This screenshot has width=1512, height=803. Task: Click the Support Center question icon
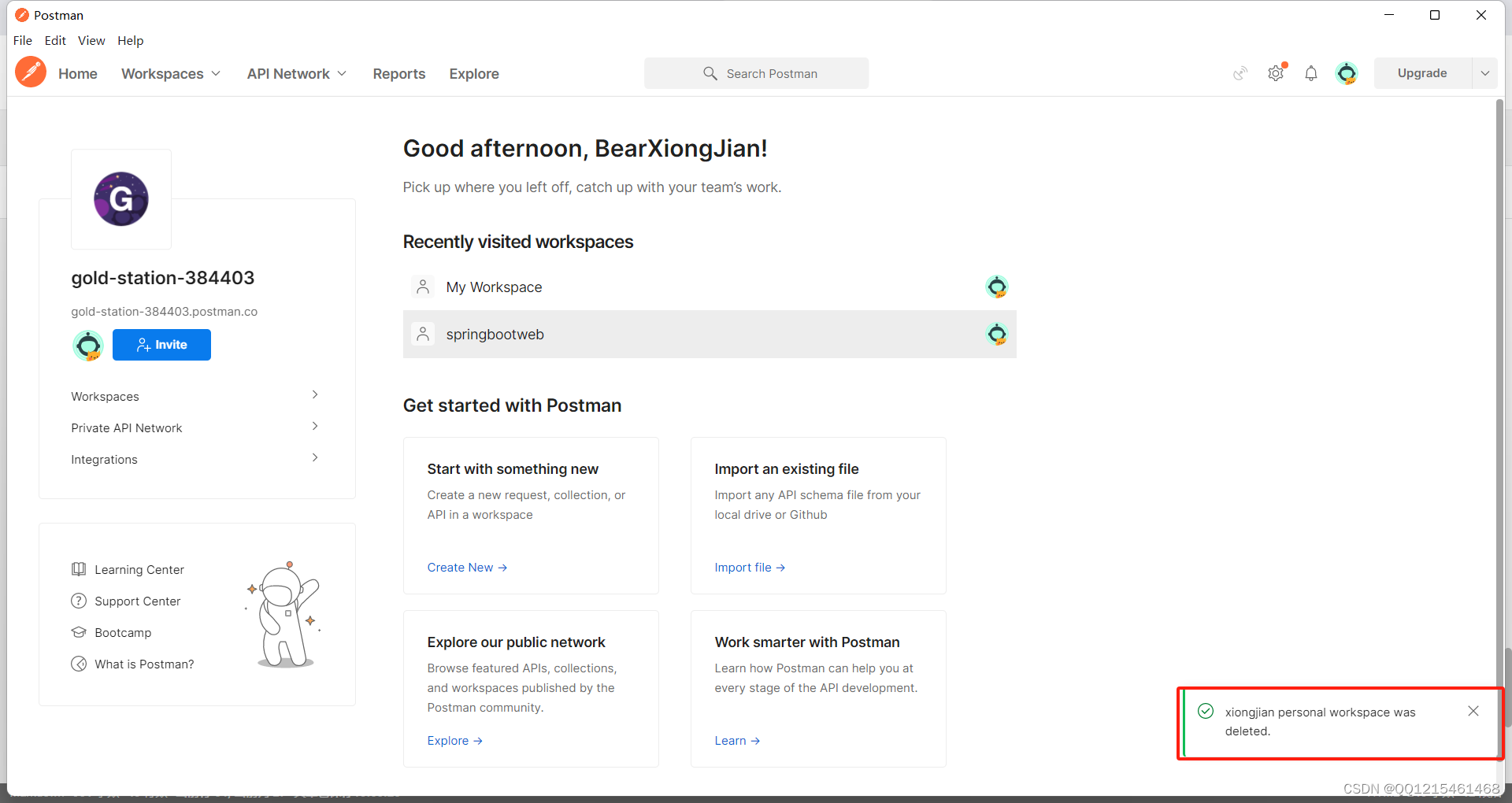click(79, 601)
